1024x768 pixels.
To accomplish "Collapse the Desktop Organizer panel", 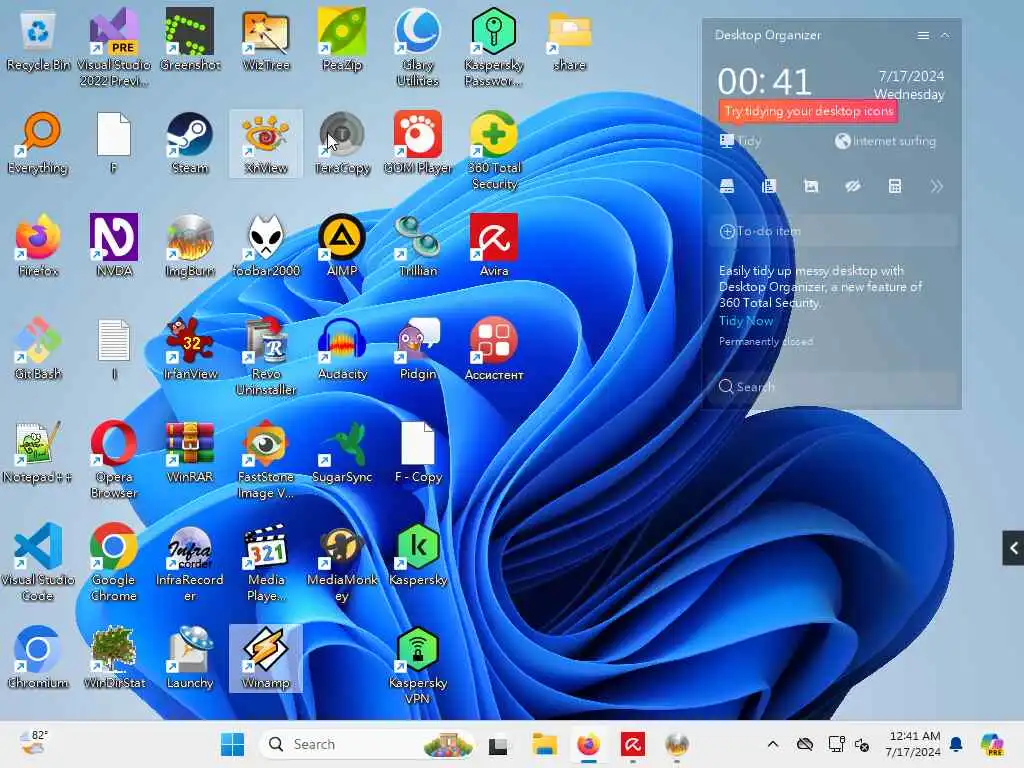I will [x=945, y=35].
